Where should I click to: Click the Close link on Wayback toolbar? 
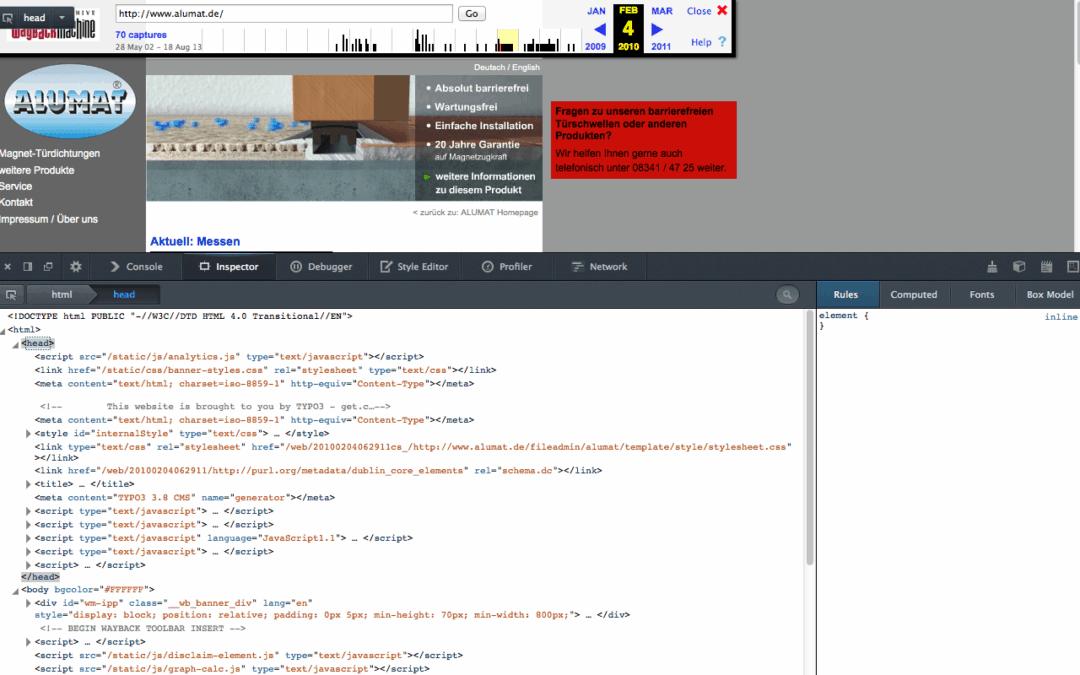[x=699, y=11]
